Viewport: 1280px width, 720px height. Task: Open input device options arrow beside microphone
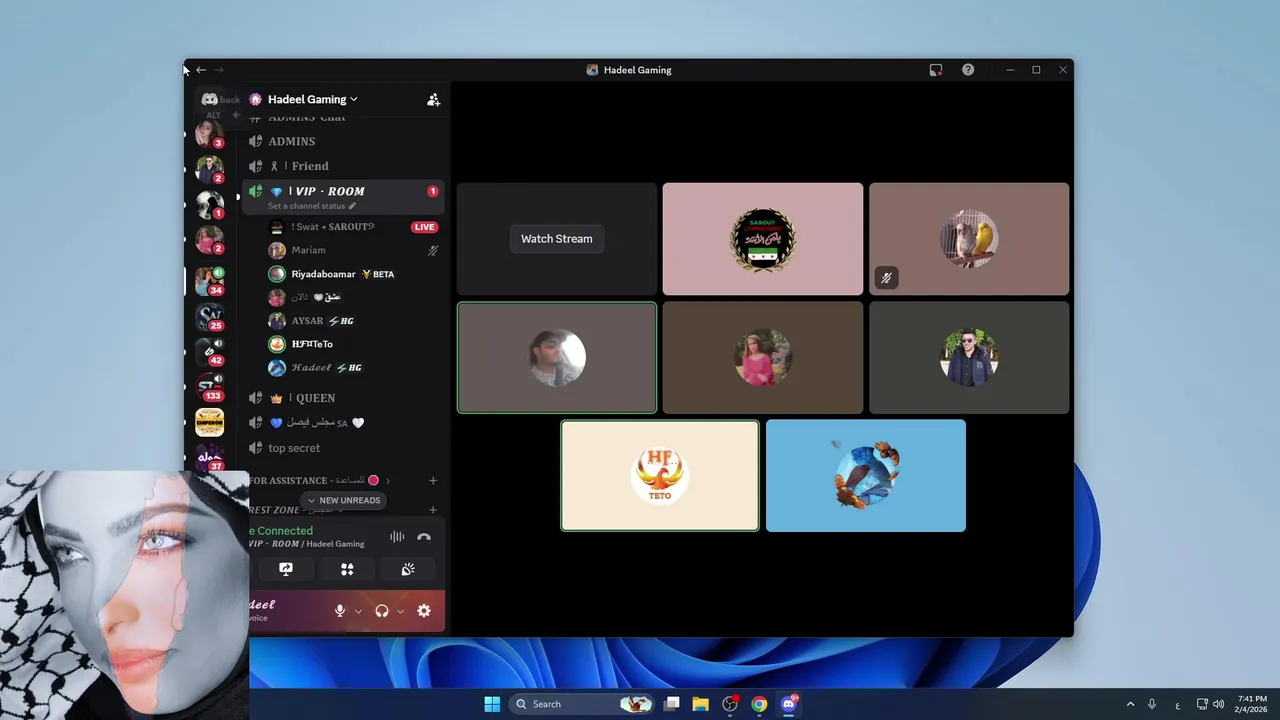[358, 611]
